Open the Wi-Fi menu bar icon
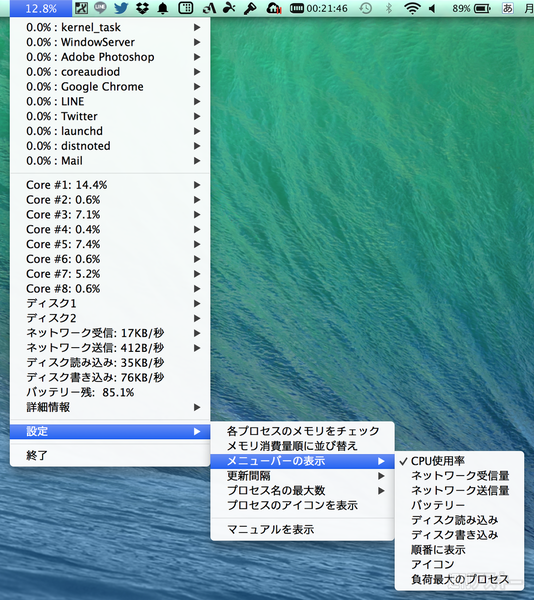Screen dimensions: 534x600 [x=412, y=8]
